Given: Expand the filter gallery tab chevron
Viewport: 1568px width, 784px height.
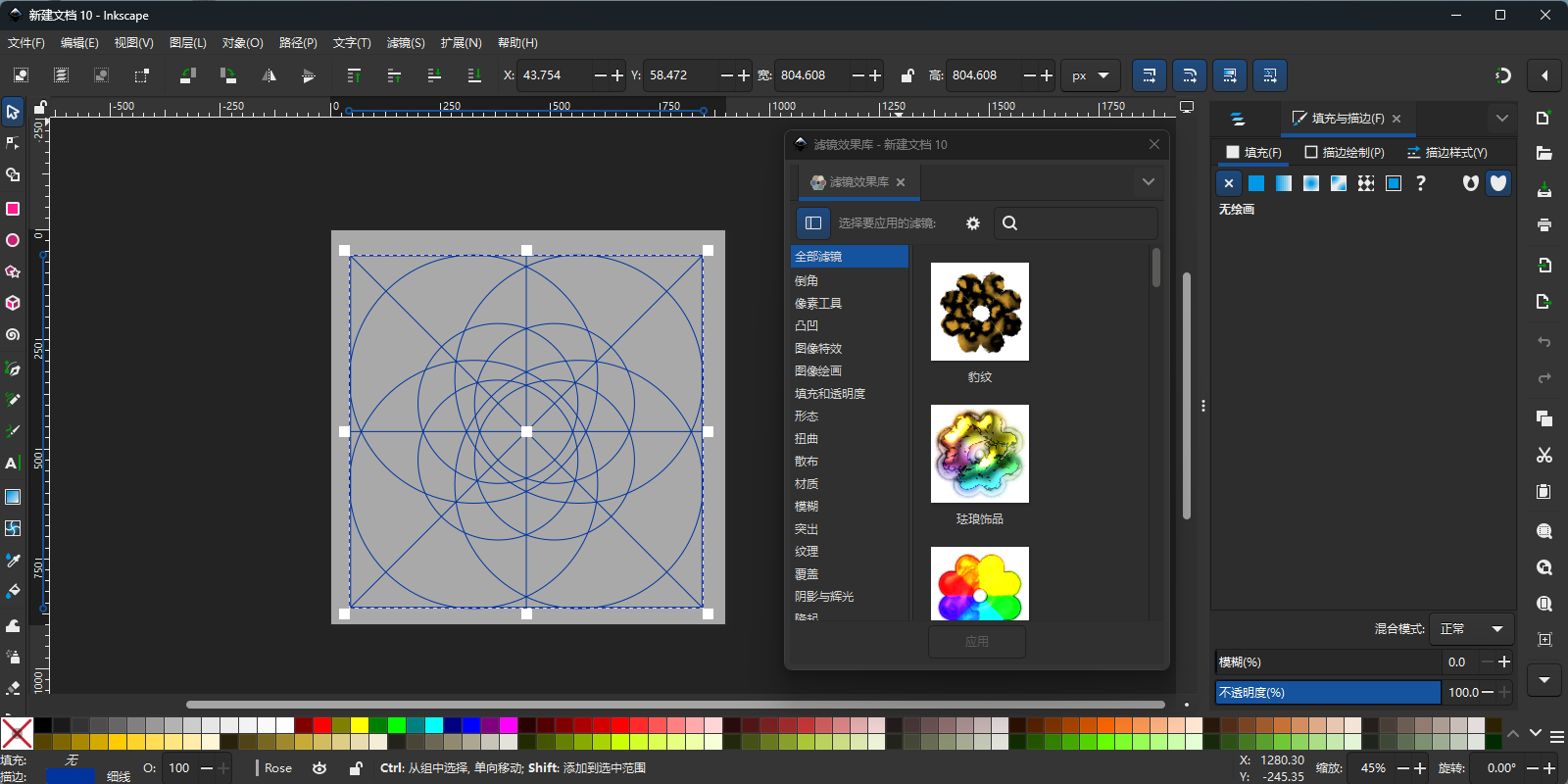Looking at the screenshot, I should point(1149,182).
